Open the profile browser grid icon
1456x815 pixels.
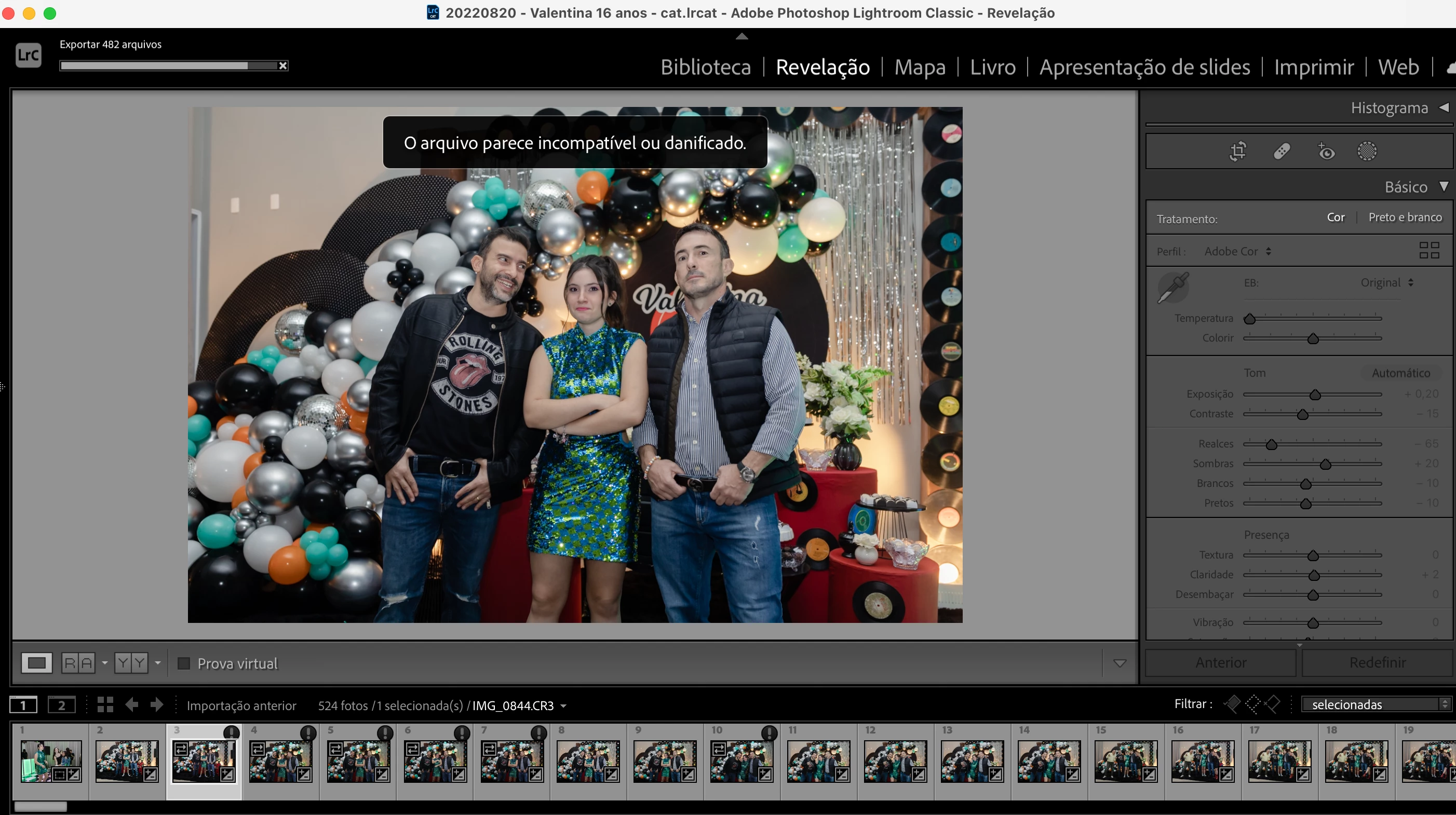coord(1429,250)
